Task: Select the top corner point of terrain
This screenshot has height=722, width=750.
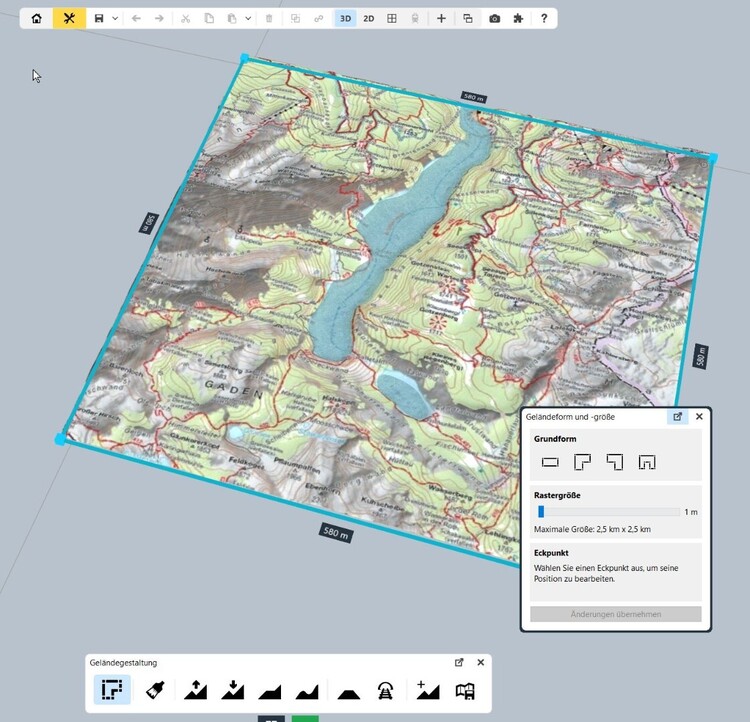Action: (x=244, y=58)
